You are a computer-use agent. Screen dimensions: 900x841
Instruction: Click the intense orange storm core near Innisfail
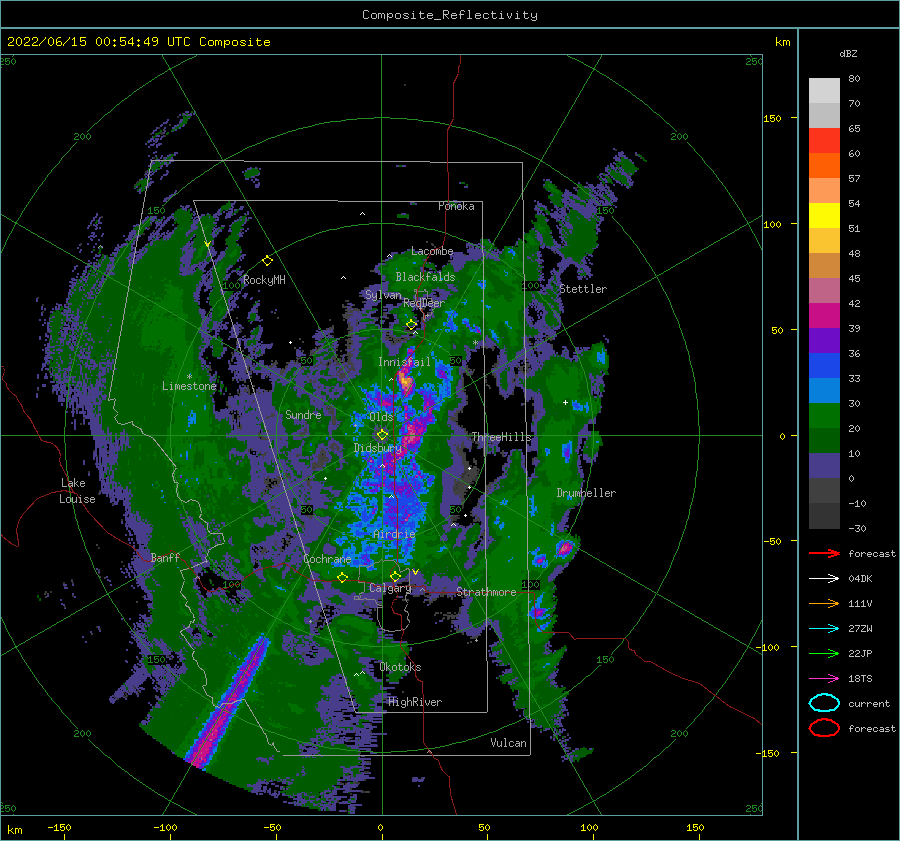(405, 381)
